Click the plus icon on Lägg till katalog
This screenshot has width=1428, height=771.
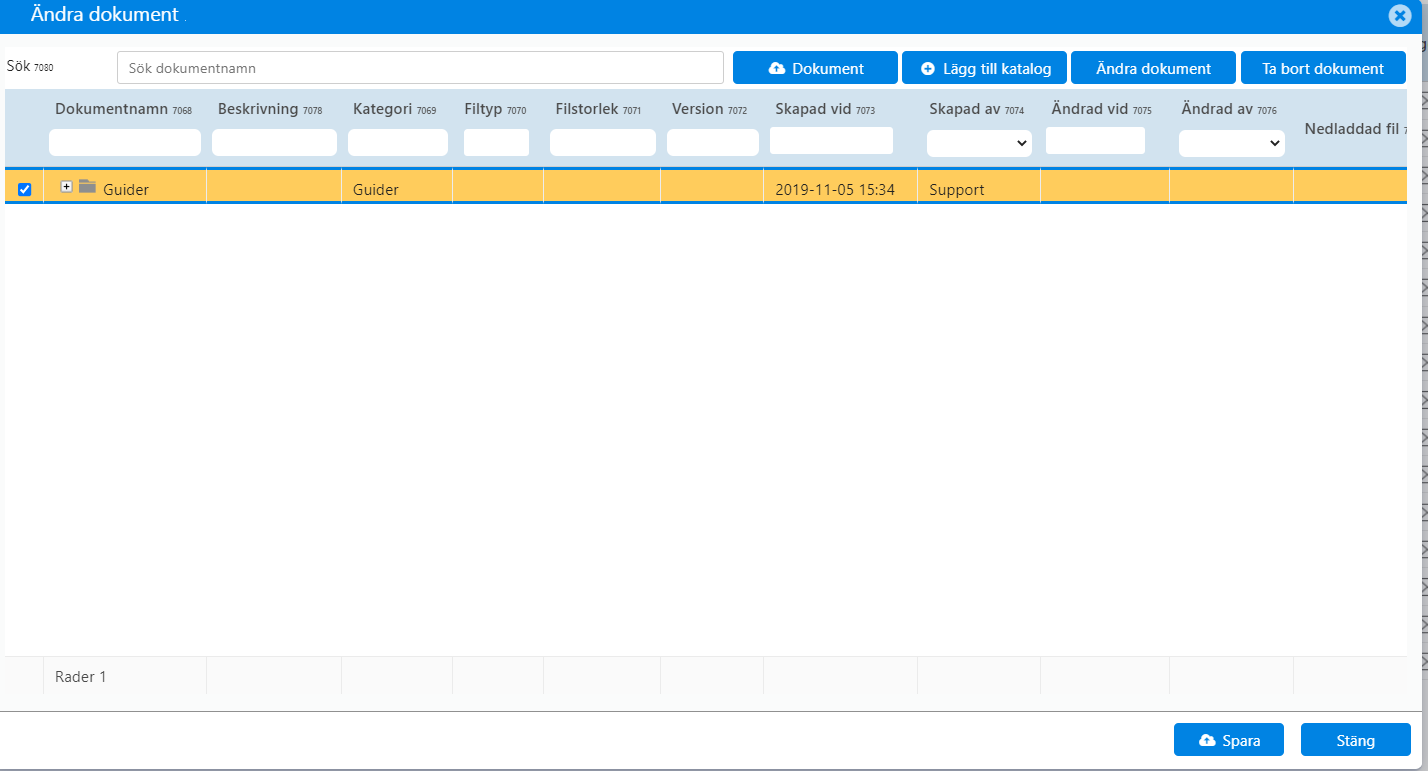(928, 68)
